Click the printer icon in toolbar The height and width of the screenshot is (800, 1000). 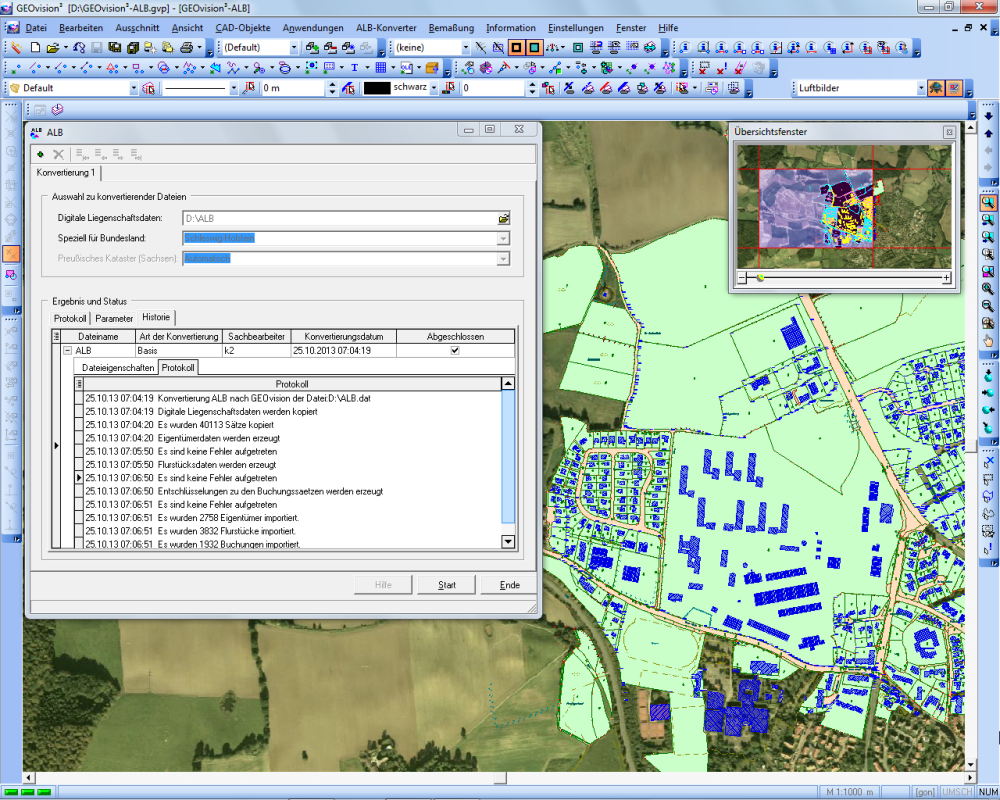tap(186, 47)
